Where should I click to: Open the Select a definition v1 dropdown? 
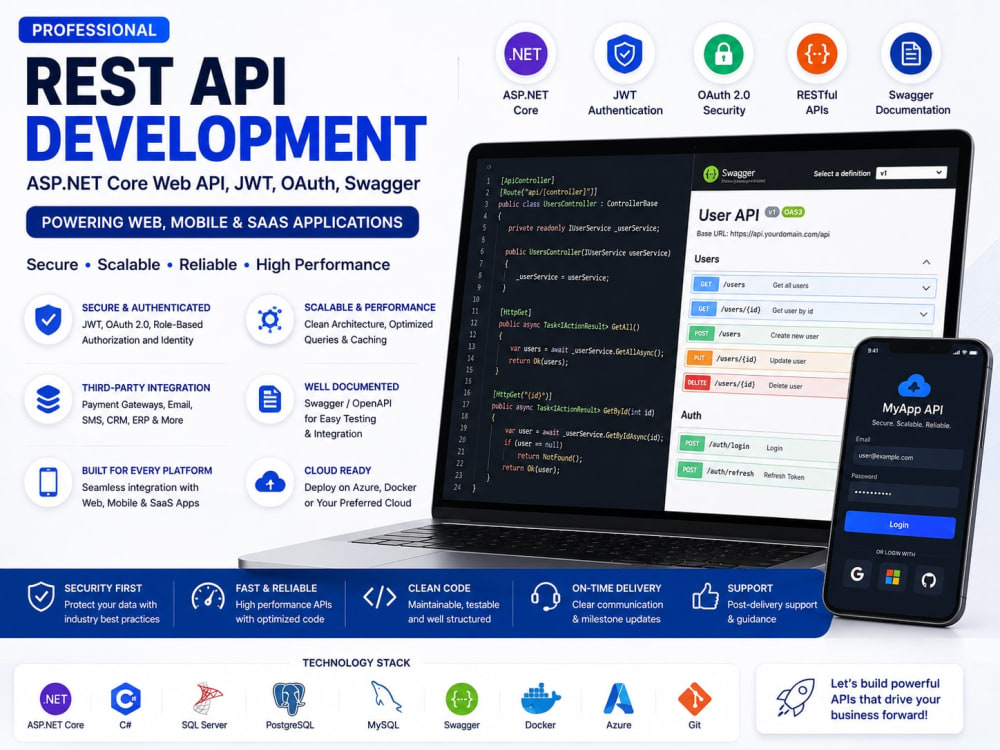click(911, 173)
